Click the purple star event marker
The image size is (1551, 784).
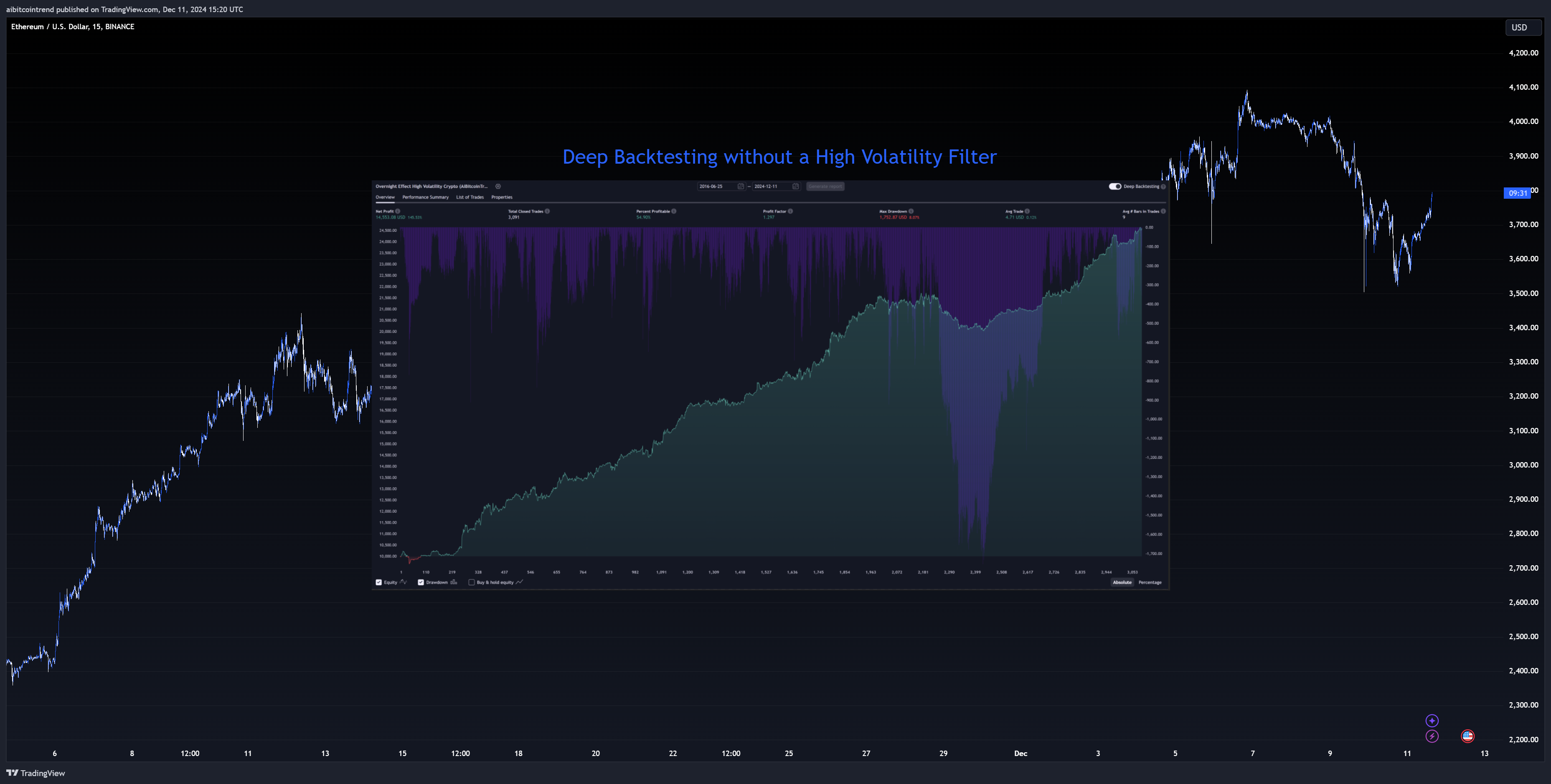[1432, 720]
